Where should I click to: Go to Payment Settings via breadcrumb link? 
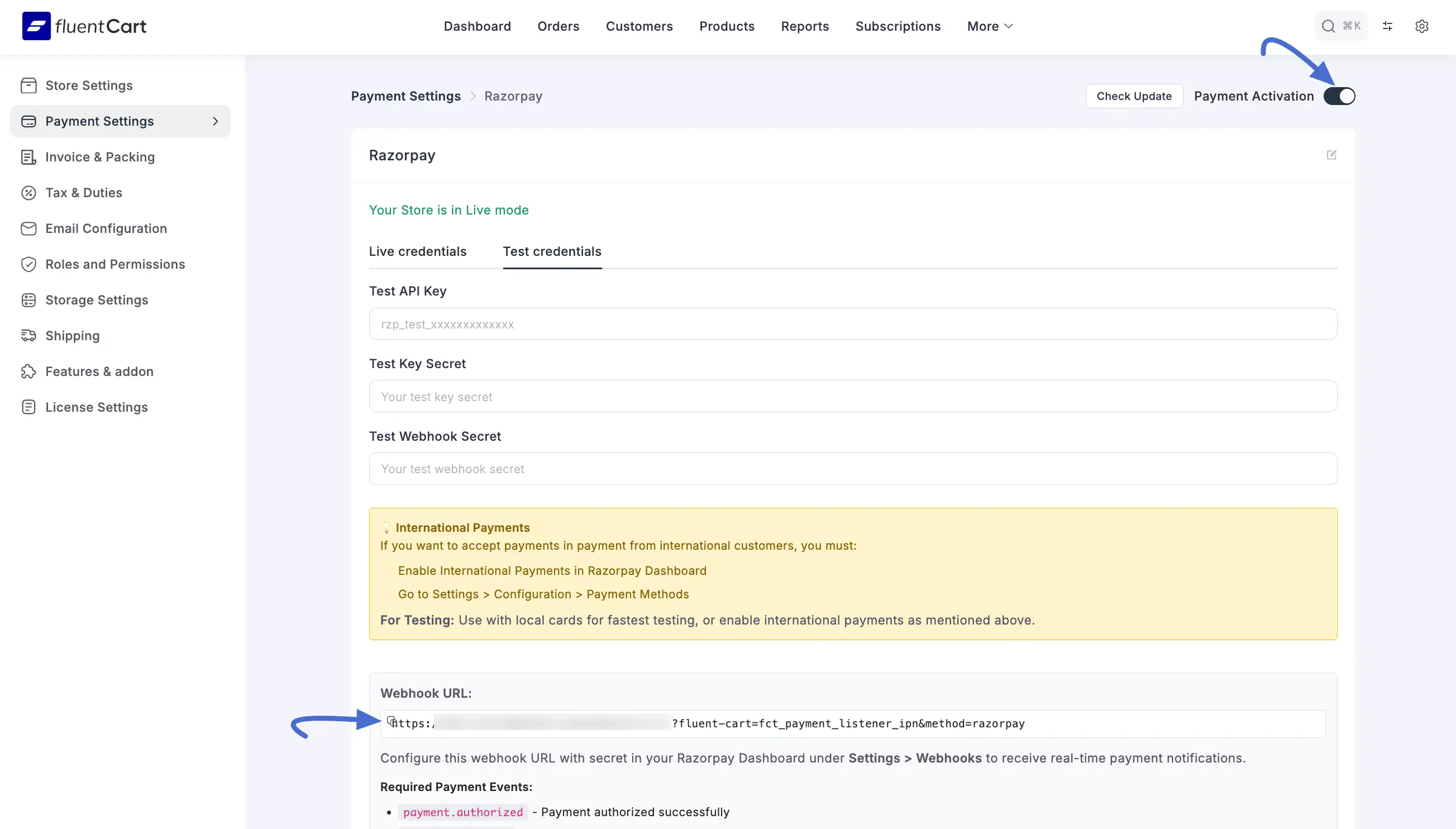point(405,96)
